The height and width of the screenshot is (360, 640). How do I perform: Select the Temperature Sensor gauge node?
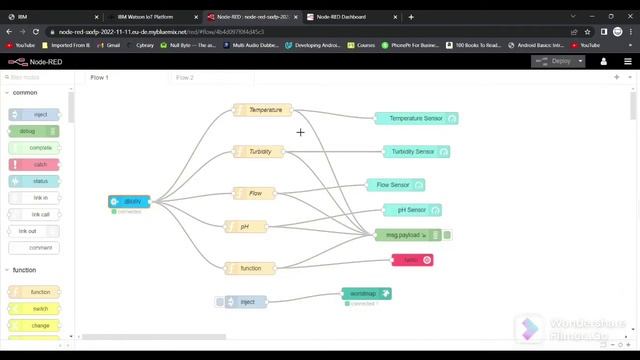416,118
